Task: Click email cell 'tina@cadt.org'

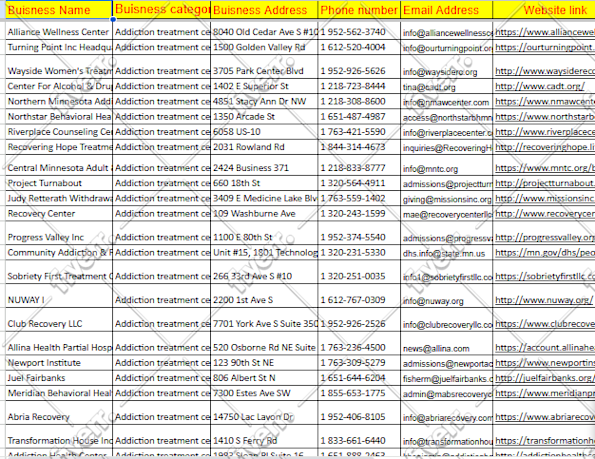Action: point(447,86)
